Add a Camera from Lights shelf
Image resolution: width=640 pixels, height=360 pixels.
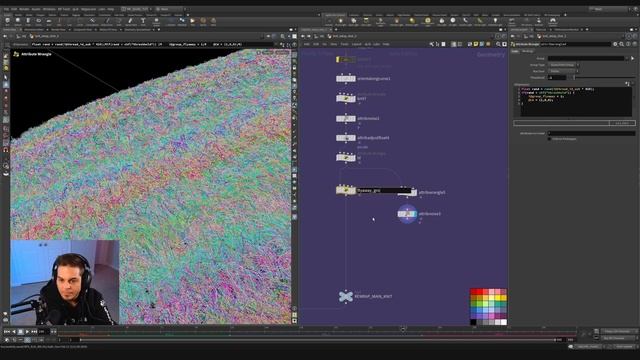tap(329, 21)
